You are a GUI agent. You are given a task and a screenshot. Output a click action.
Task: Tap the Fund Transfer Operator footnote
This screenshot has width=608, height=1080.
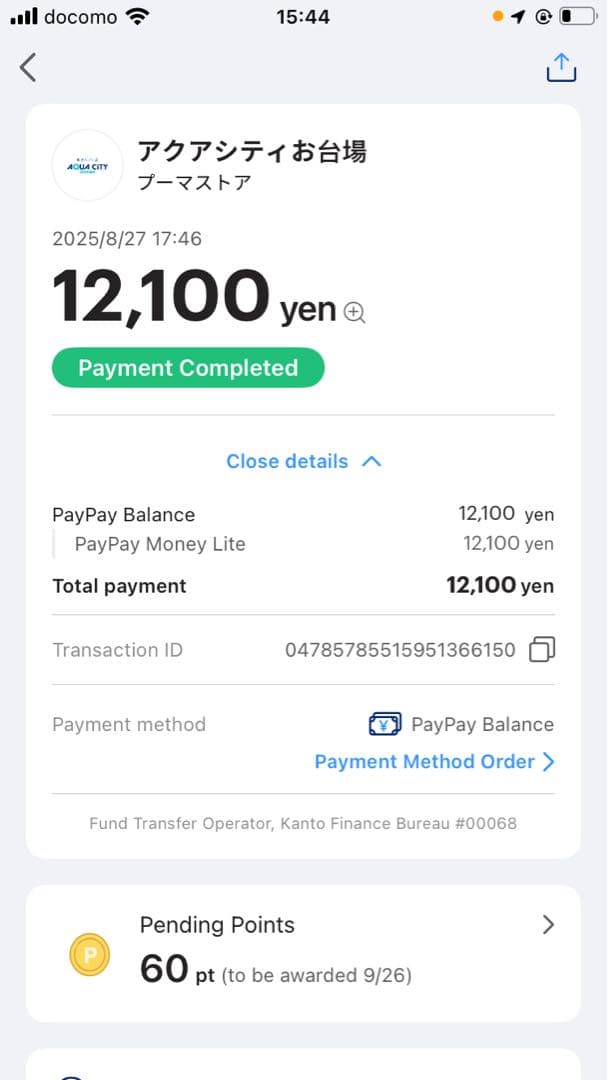(303, 824)
